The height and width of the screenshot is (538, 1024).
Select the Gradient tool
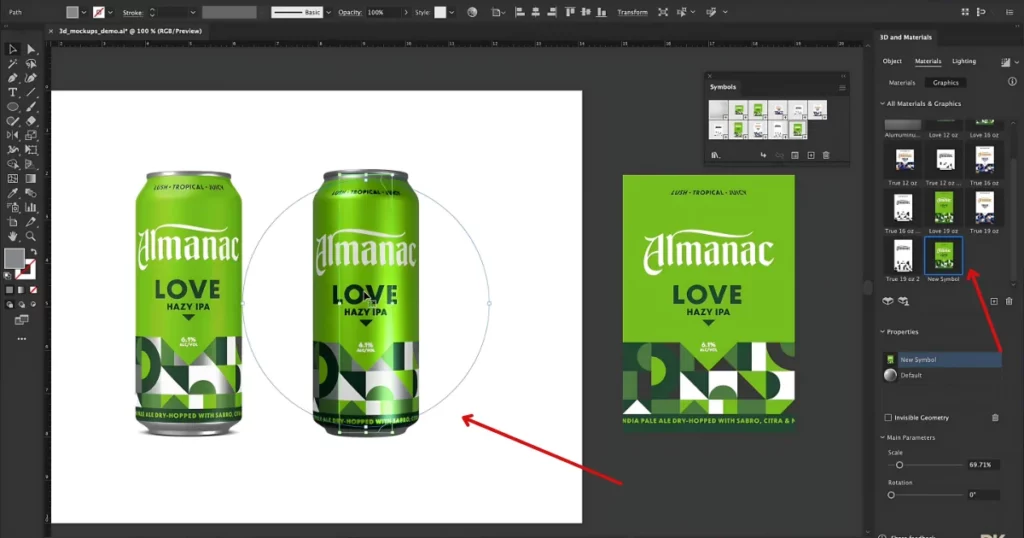click(x=31, y=179)
